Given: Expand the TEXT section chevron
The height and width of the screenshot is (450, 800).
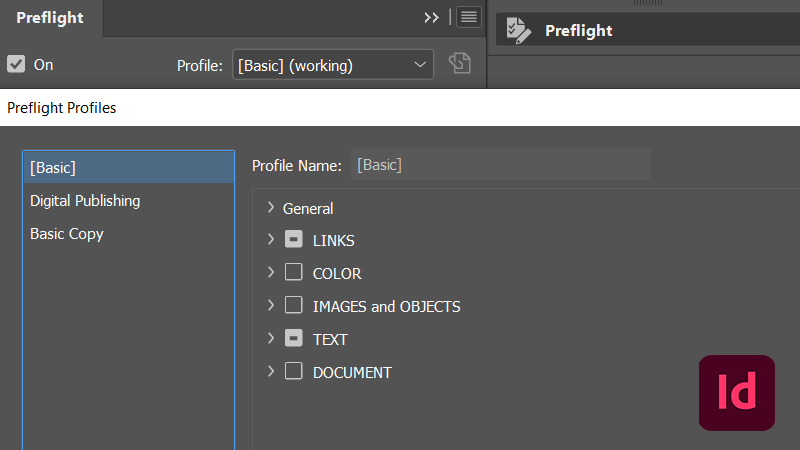Looking at the screenshot, I should pos(270,339).
